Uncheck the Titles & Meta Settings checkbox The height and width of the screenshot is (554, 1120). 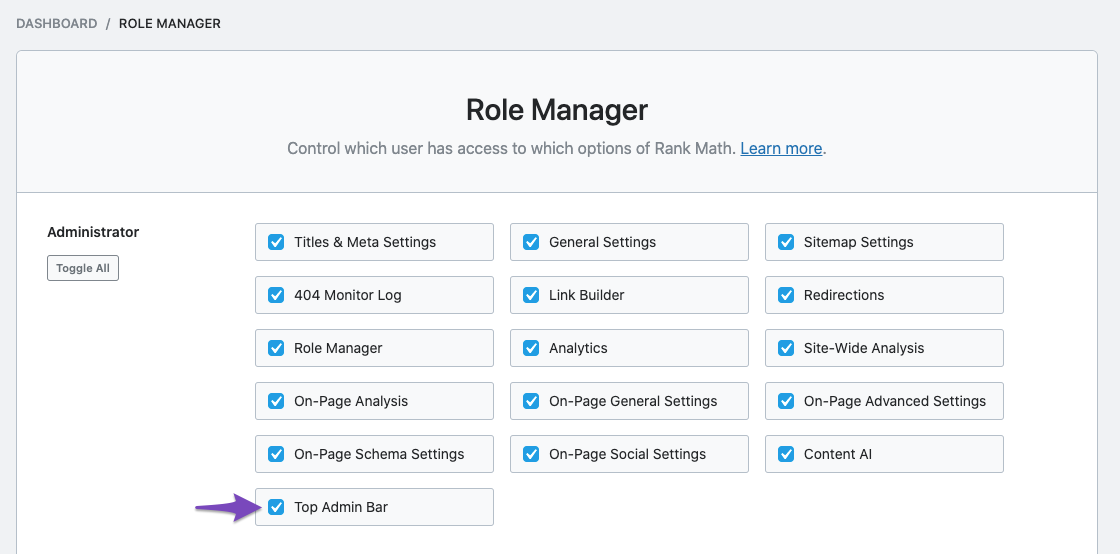coord(276,242)
